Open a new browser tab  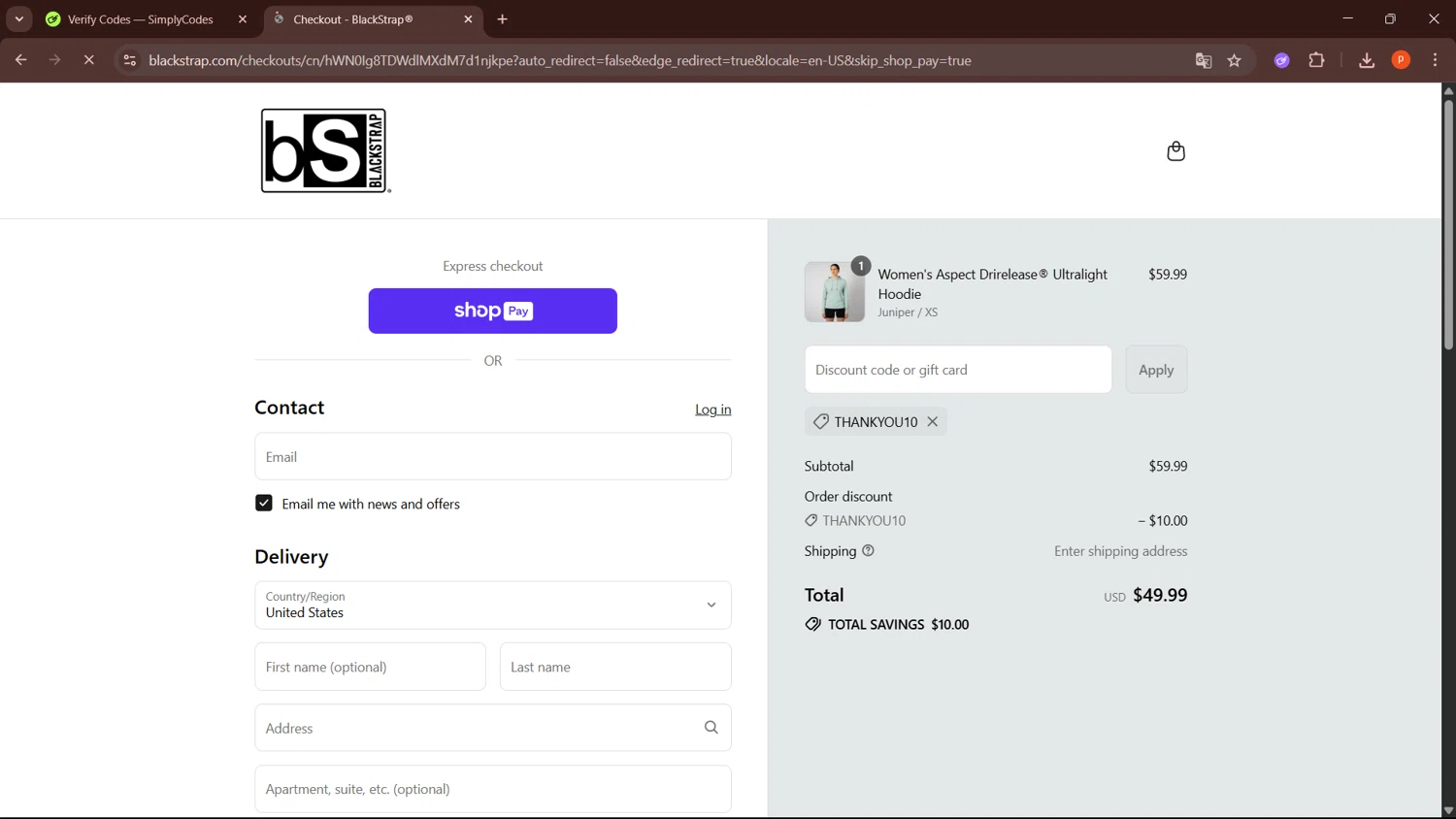tap(502, 19)
